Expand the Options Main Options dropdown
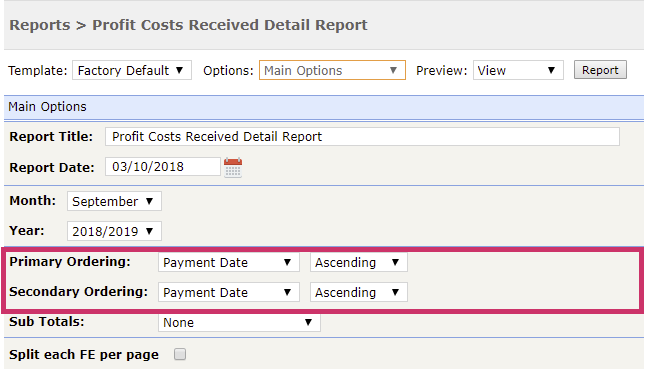This screenshot has height=369, width=645. tap(332, 70)
